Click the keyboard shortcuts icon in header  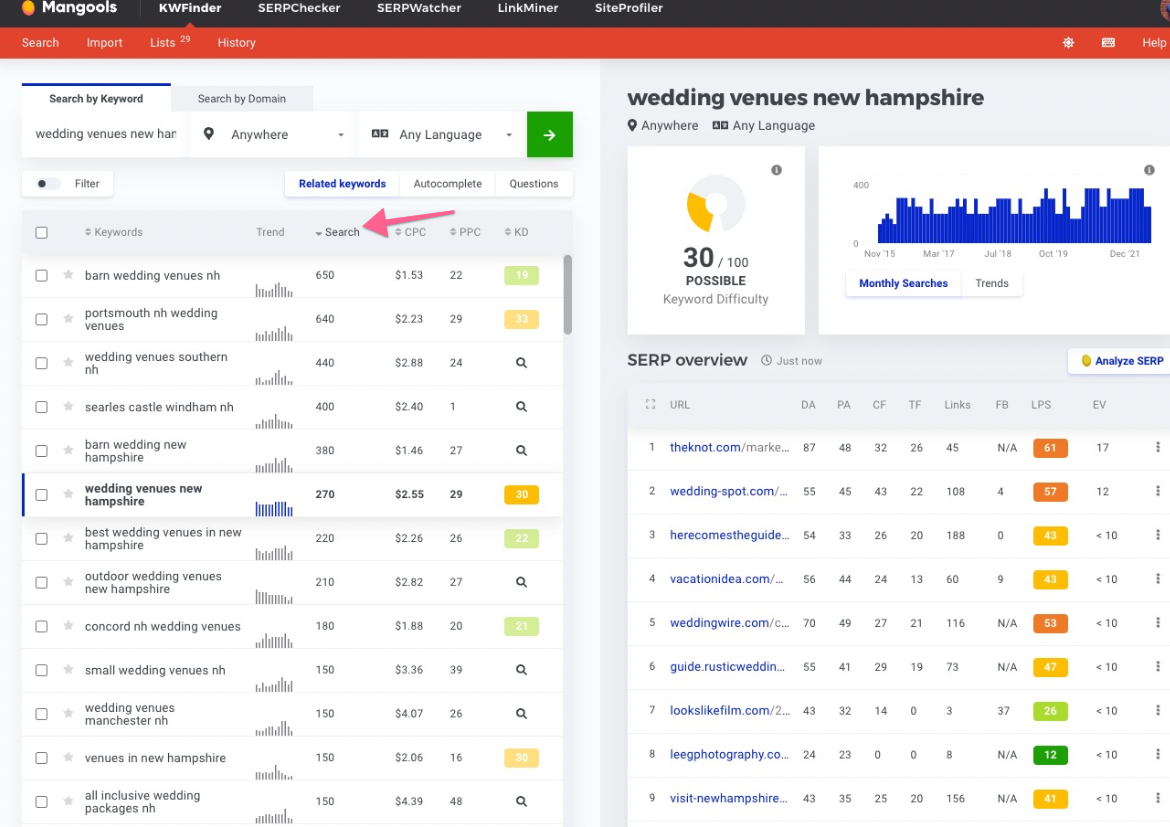coord(1108,43)
